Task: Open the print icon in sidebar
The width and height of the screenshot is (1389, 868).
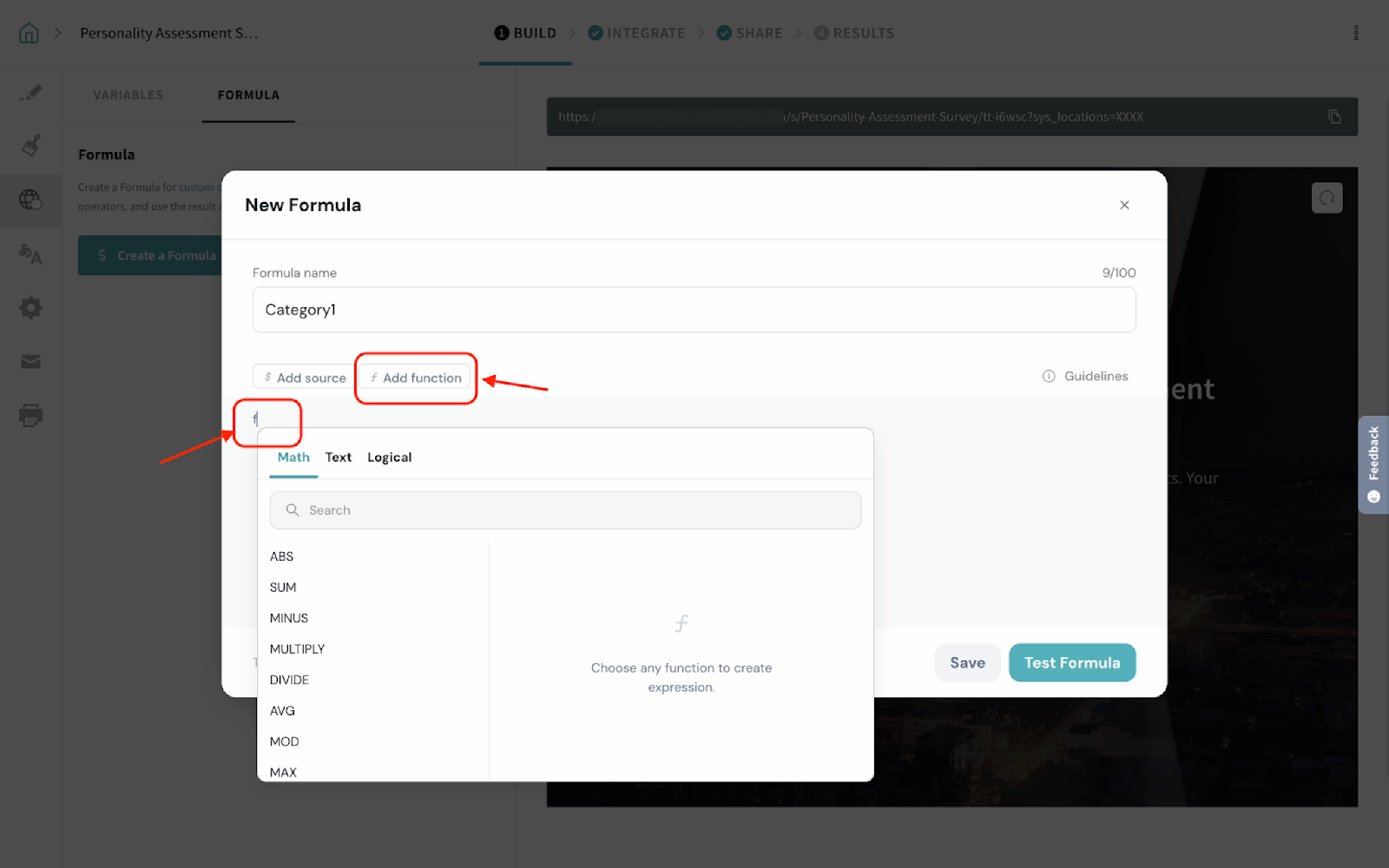Action: click(x=30, y=415)
